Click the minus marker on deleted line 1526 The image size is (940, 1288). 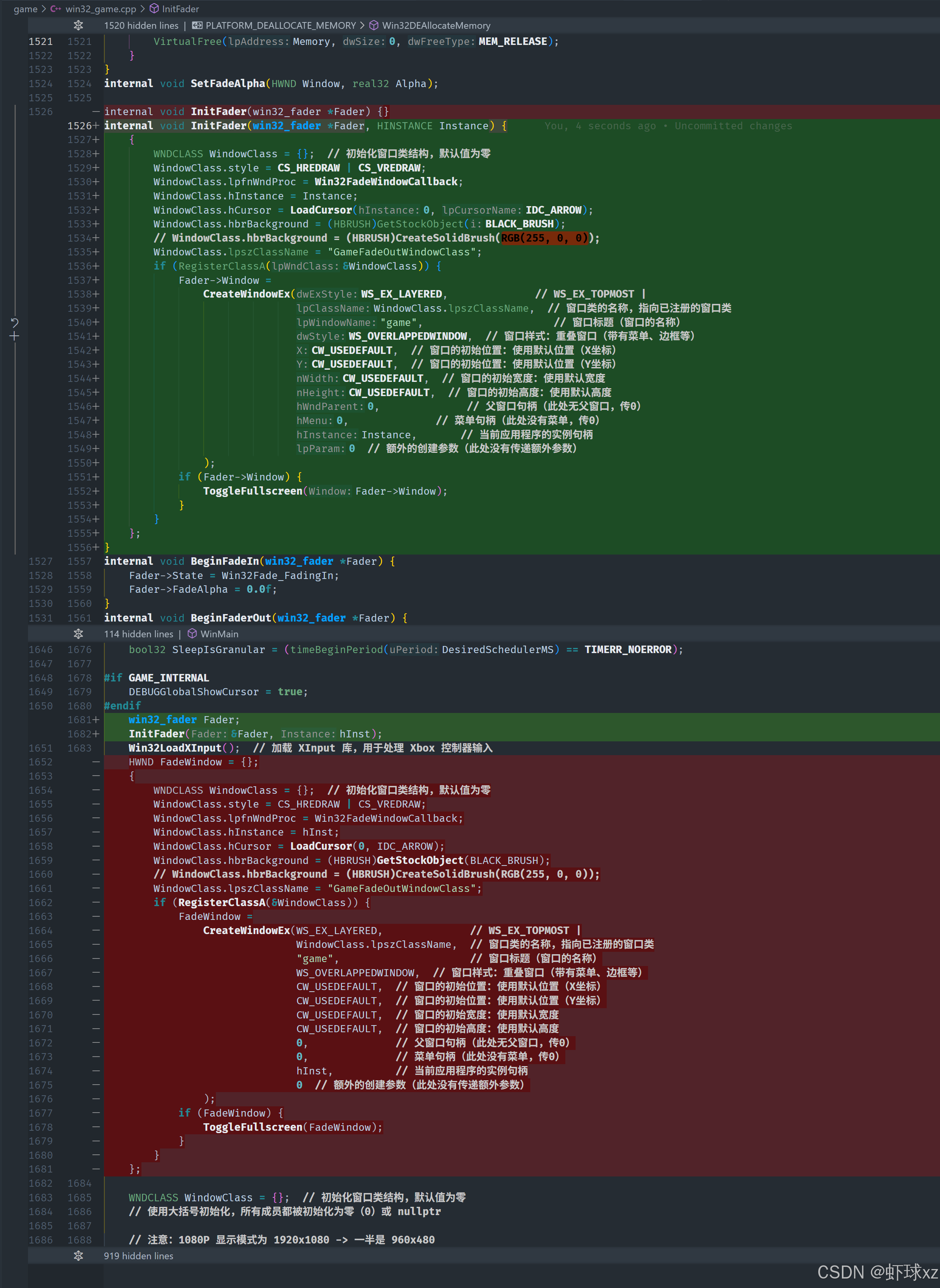click(96, 112)
